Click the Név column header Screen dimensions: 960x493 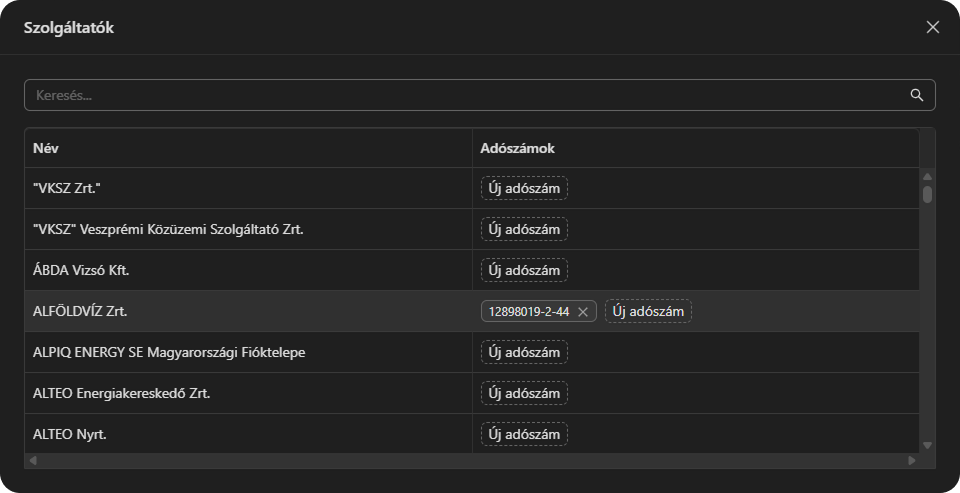46,148
